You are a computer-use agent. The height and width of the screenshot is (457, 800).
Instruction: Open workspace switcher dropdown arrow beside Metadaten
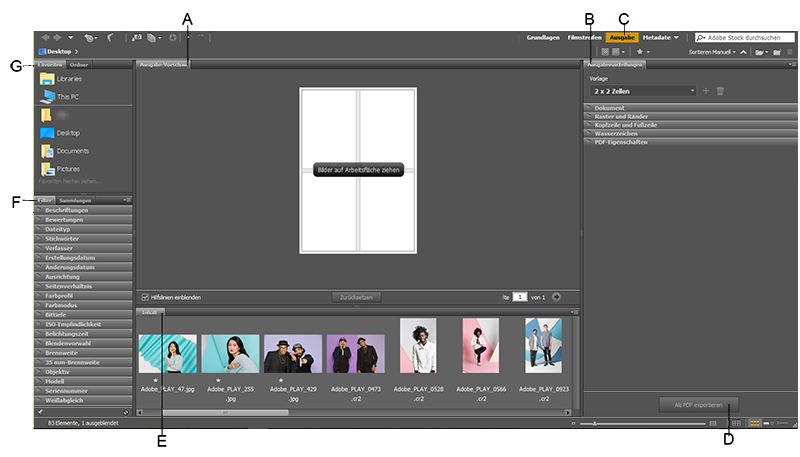point(676,37)
